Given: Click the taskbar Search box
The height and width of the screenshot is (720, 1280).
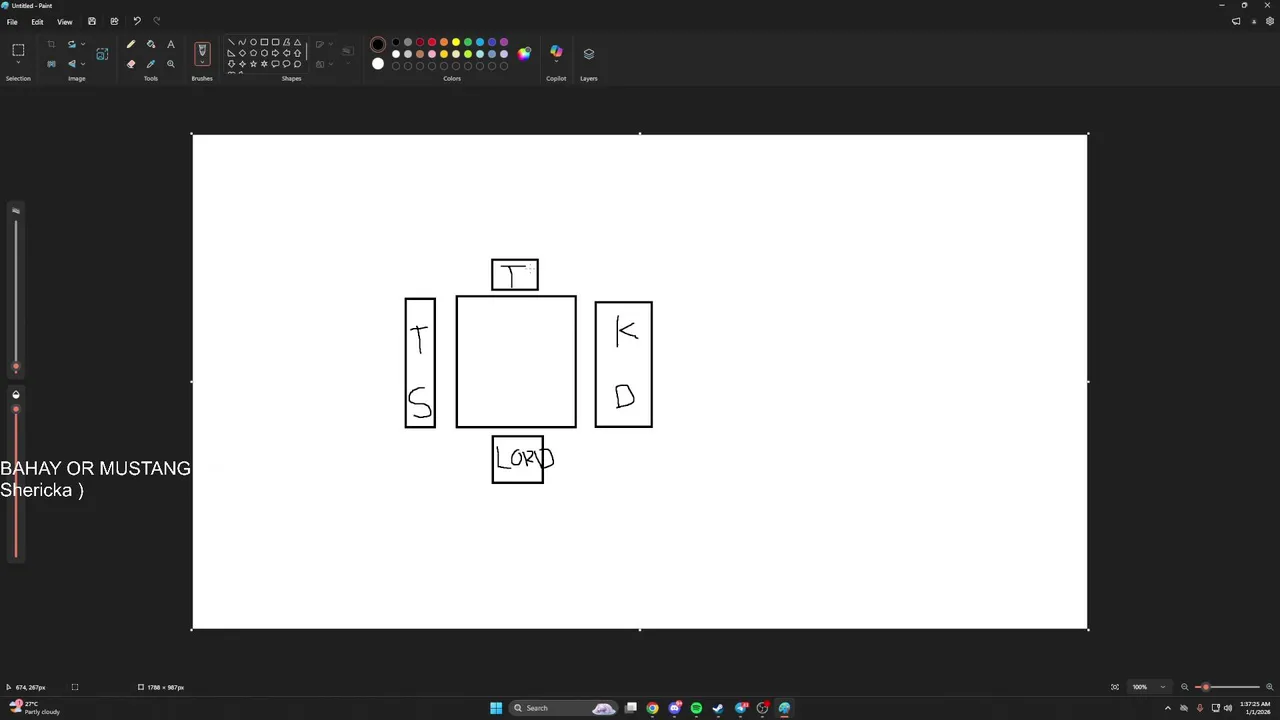Looking at the screenshot, I should pyautogui.click(x=564, y=708).
